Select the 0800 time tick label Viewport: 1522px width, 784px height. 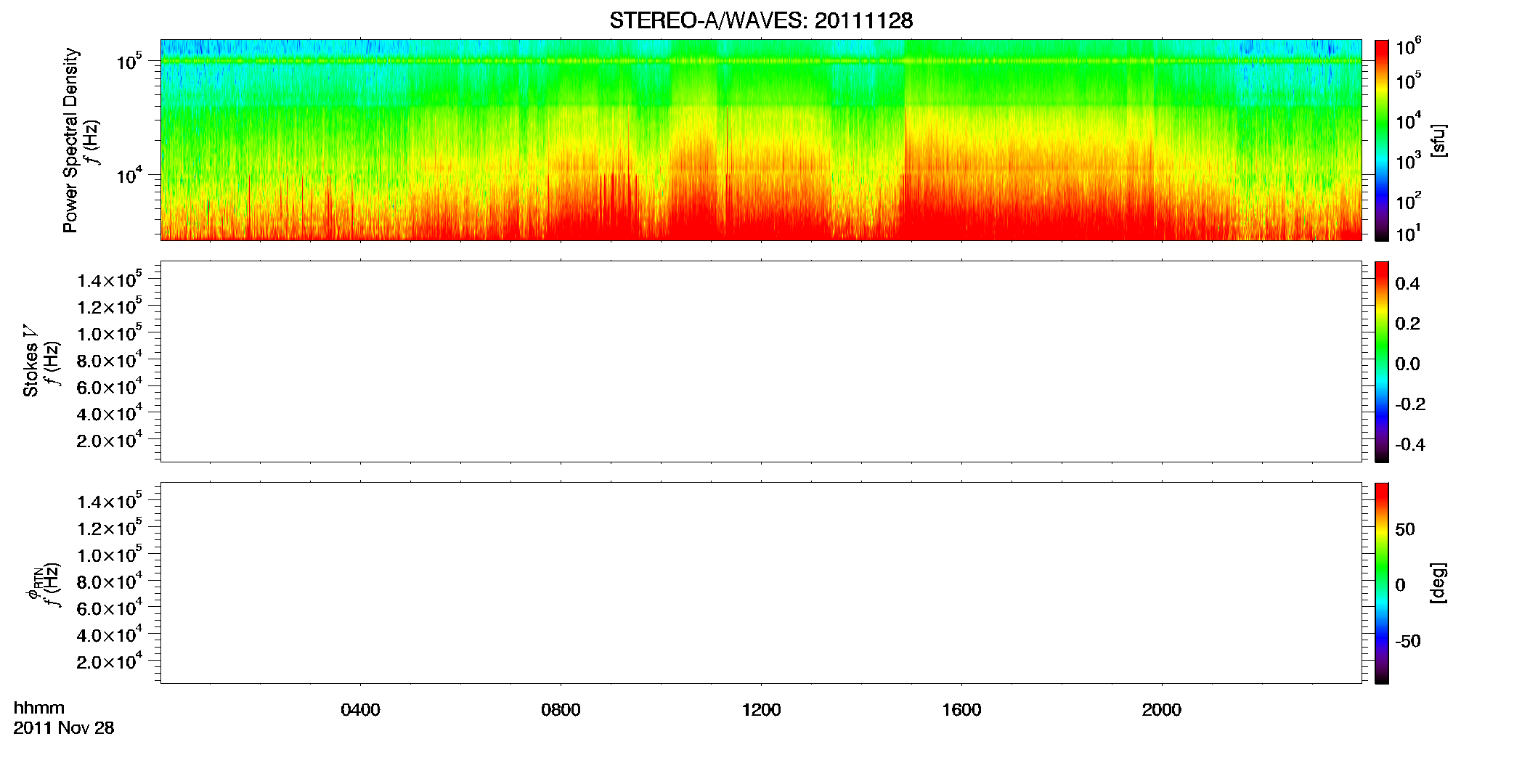(x=561, y=710)
